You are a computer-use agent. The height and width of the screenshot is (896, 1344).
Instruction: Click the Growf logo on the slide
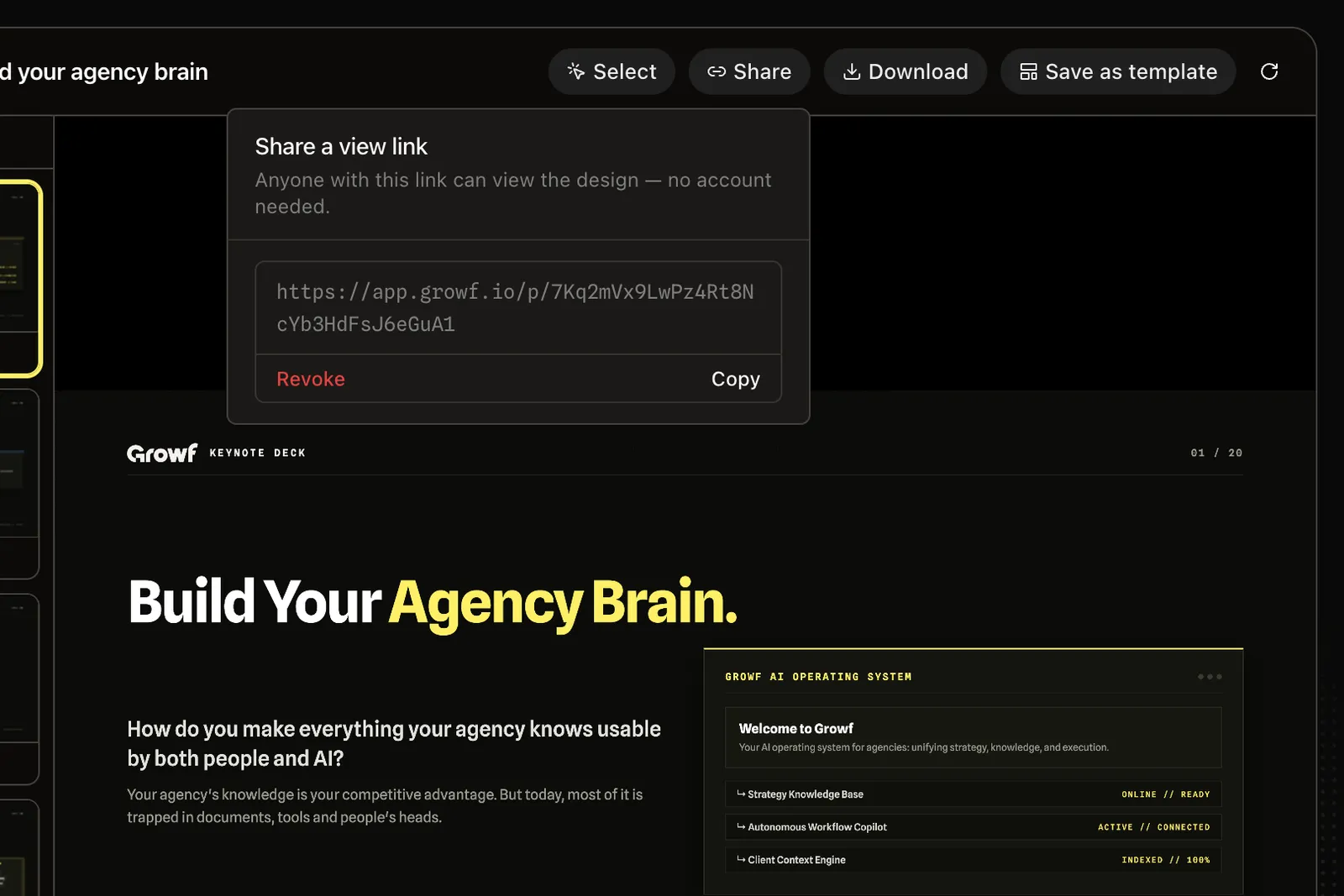coord(162,453)
